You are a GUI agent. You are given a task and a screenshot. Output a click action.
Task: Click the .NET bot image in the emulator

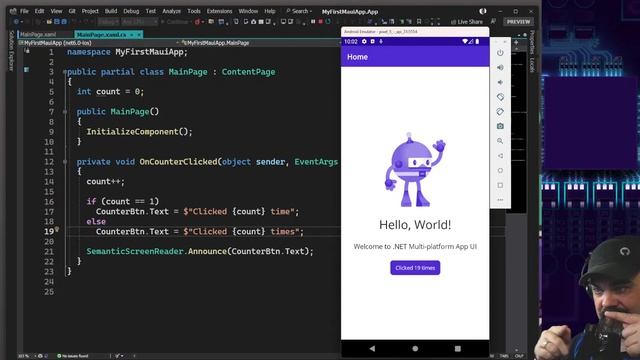pos(415,169)
